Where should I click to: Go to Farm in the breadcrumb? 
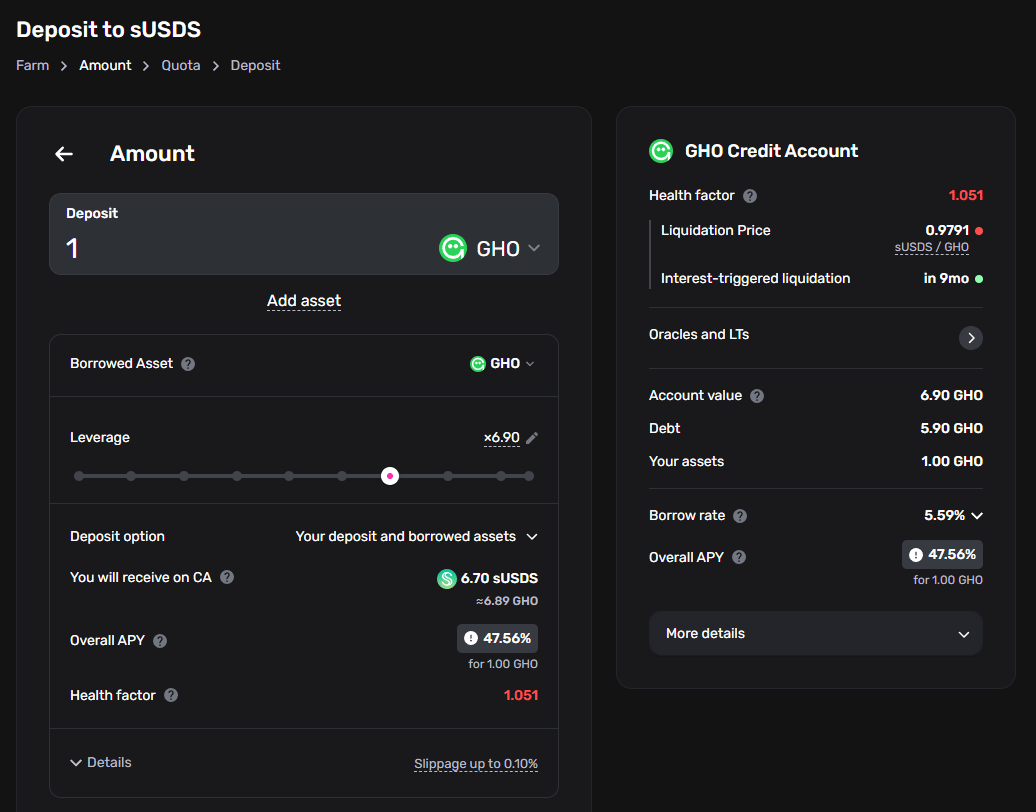(x=32, y=65)
